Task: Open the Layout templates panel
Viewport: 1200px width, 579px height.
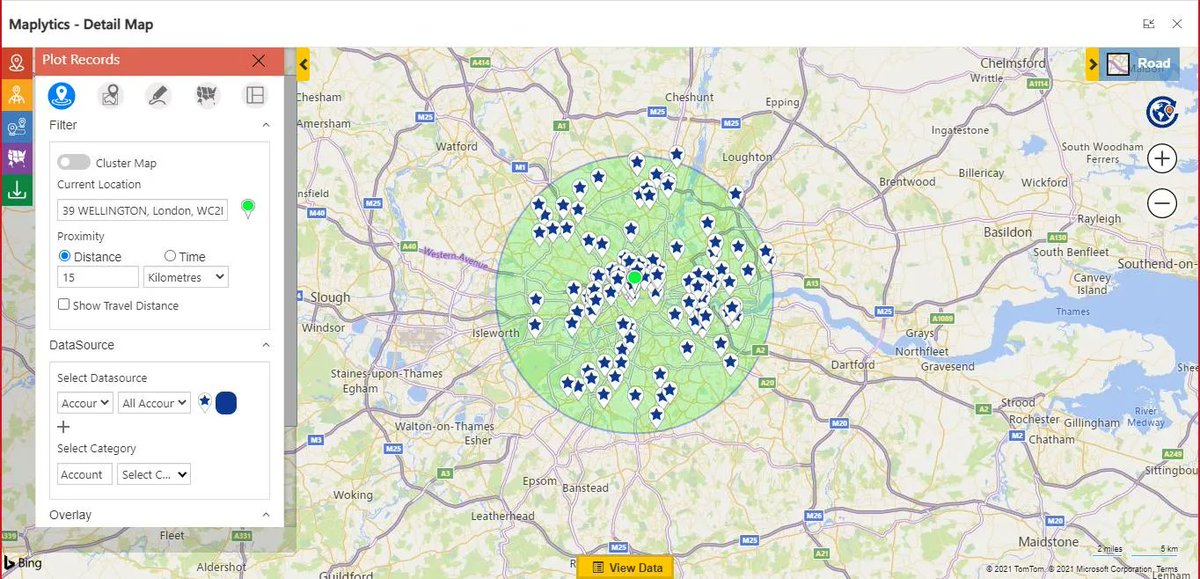Action: coord(255,95)
